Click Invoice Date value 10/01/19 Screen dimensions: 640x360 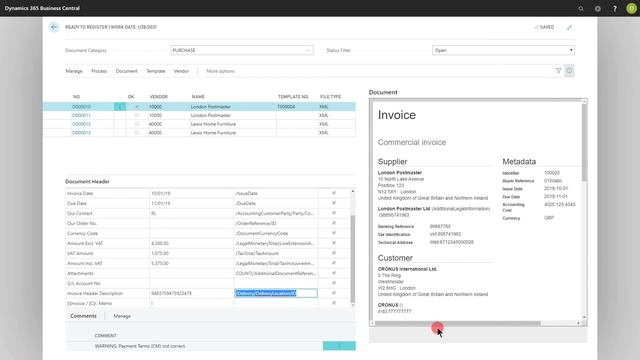191,193
